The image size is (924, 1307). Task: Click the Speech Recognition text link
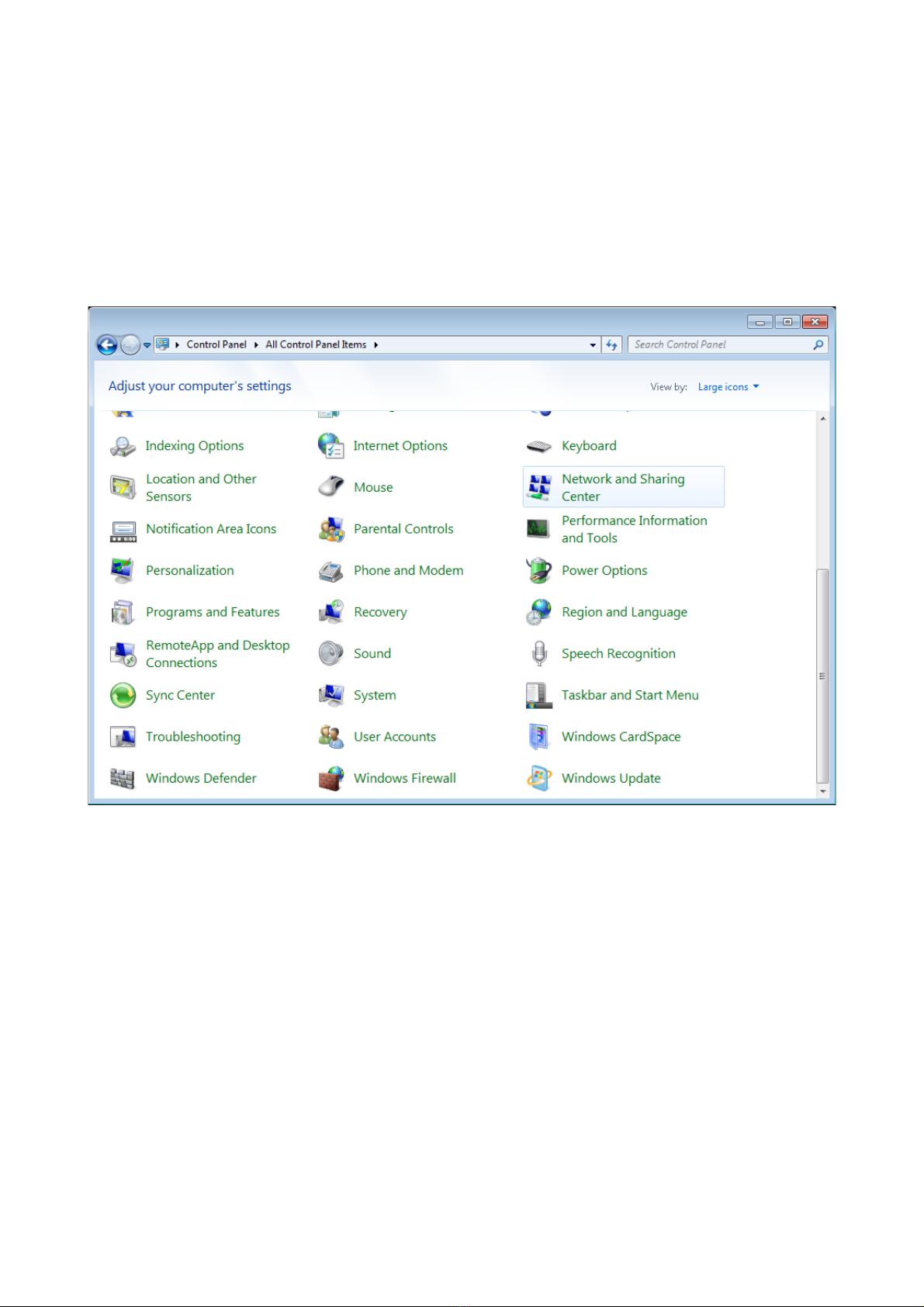[618, 654]
